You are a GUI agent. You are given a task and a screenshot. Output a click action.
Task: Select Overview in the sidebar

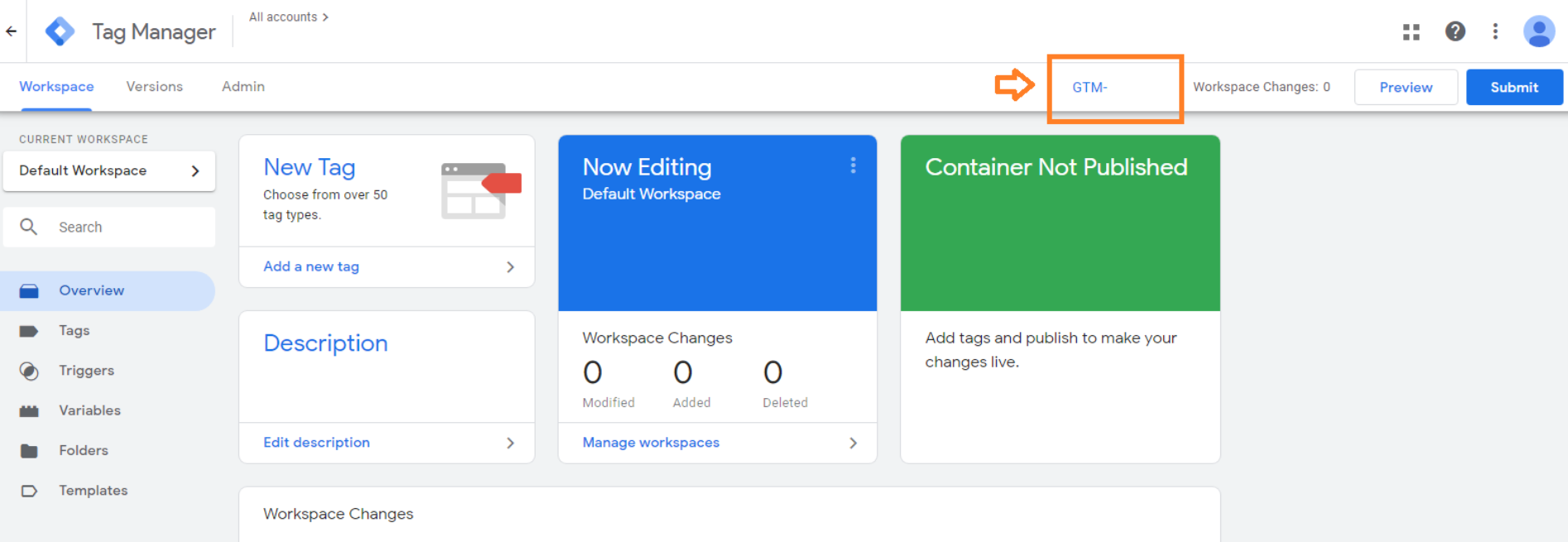pyautogui.click(x=108, y=290)
